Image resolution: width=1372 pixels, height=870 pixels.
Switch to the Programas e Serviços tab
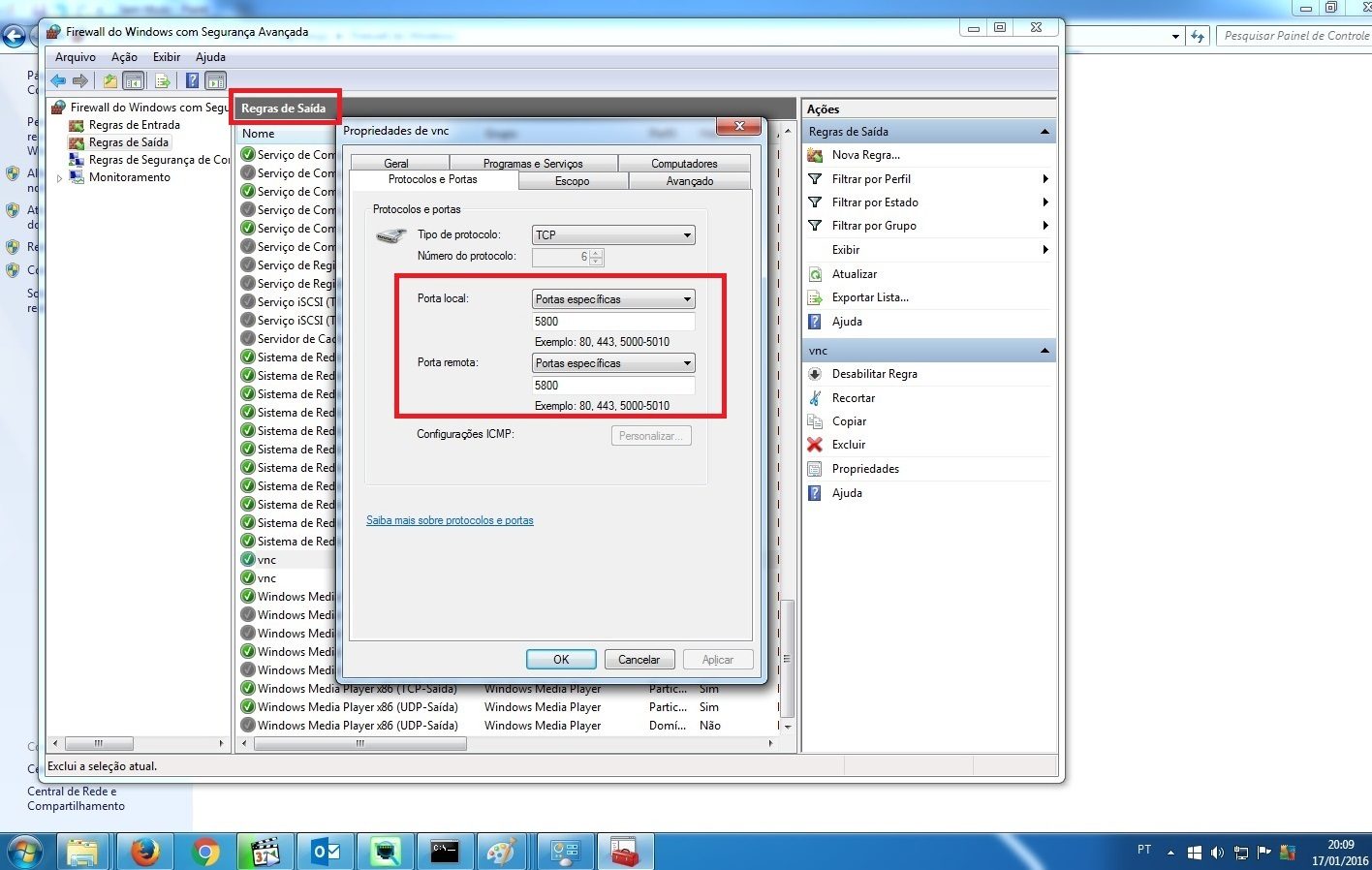[x=533, y=163]
